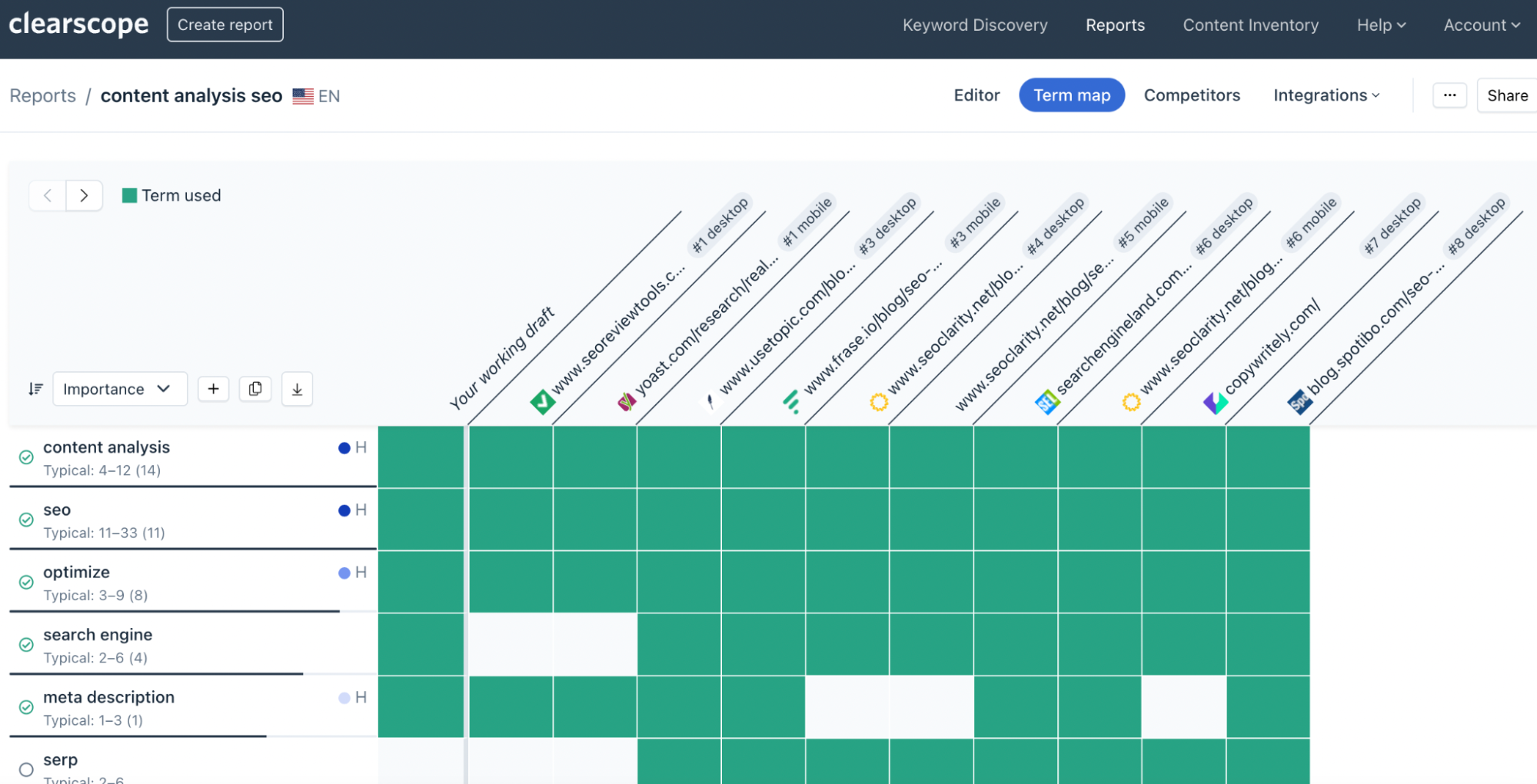The height and width of the screenshot is (784, 1537).
Task: Toggle the checkmark next to search engine
Action: coord(26,645)
